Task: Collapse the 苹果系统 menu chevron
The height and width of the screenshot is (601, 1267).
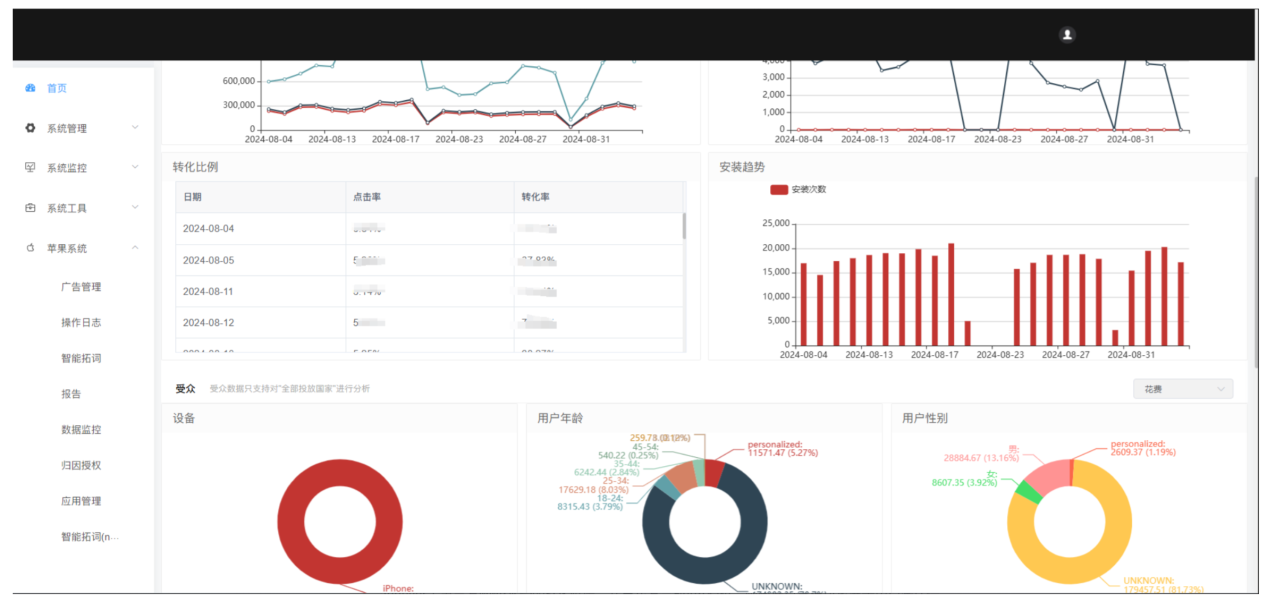Action: pos(135,248)
